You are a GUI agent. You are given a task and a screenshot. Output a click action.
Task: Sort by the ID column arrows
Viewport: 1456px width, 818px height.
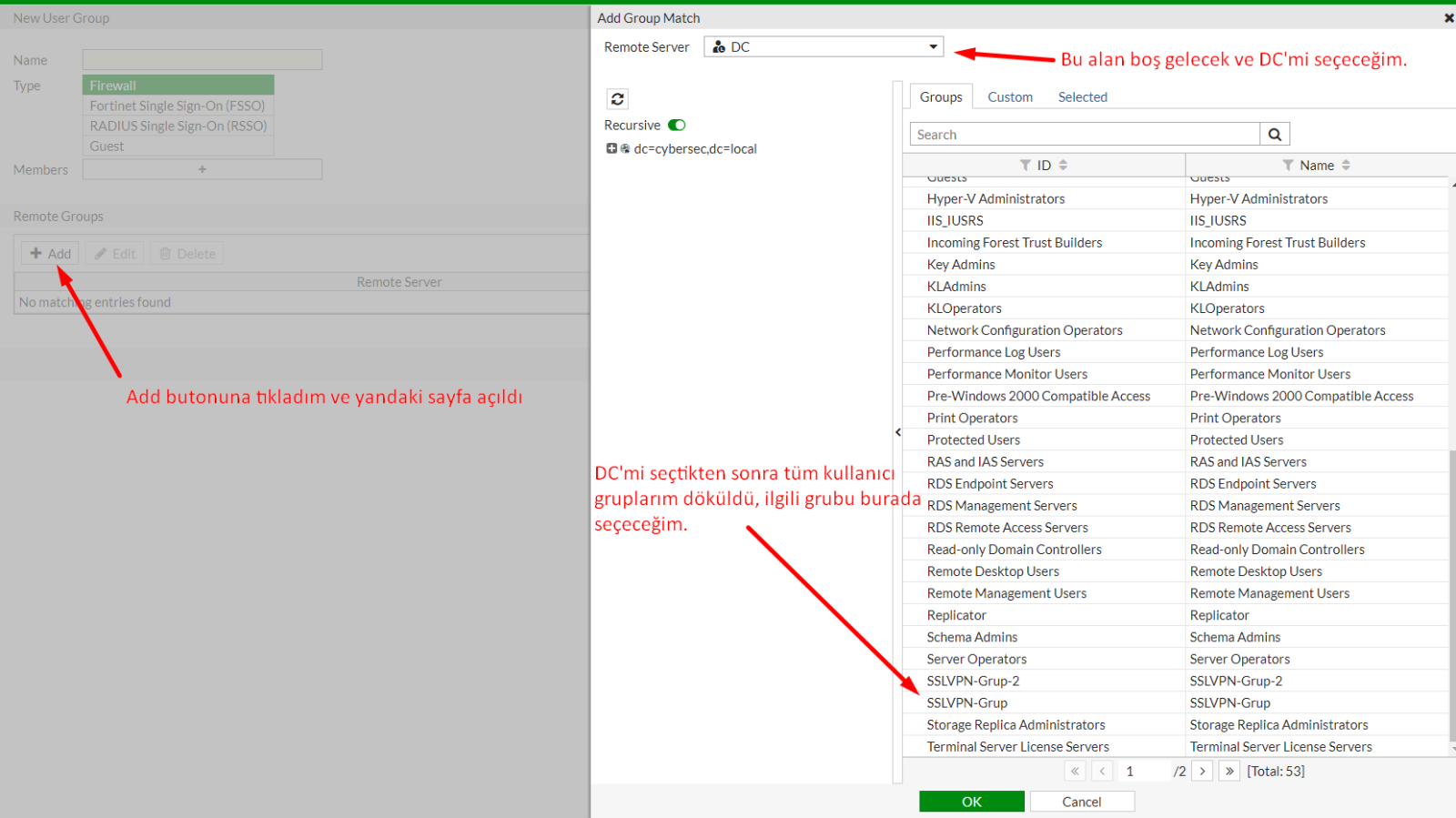tap(1063, 166)
